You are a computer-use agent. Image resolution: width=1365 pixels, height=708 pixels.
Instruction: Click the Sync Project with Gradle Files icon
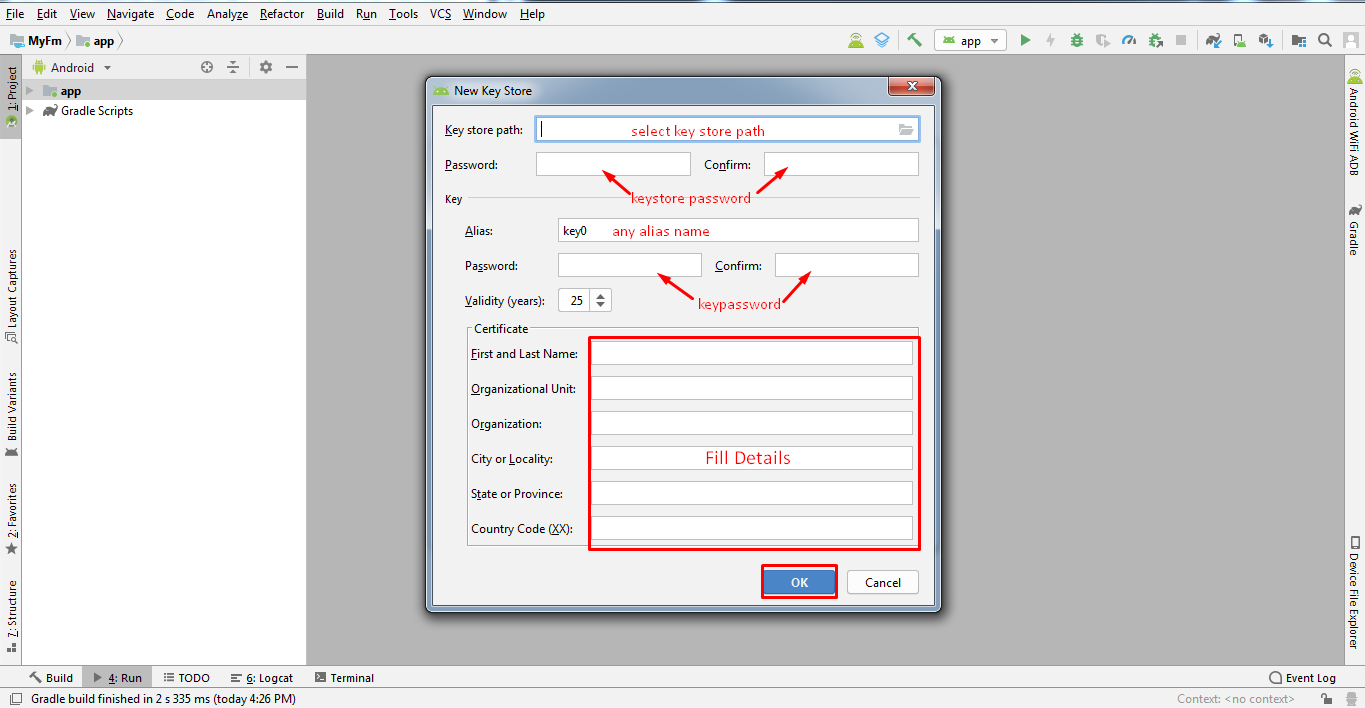pyautogui.click(x=1213, y=40)
